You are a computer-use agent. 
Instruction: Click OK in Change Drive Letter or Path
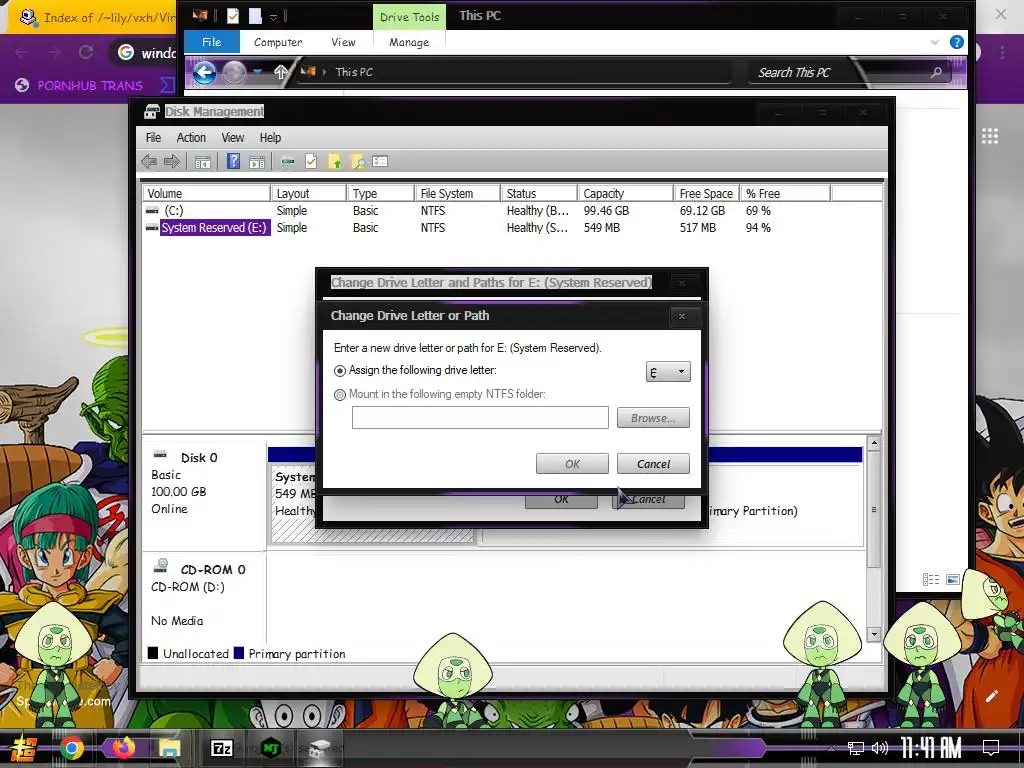[x=572, y=464]
